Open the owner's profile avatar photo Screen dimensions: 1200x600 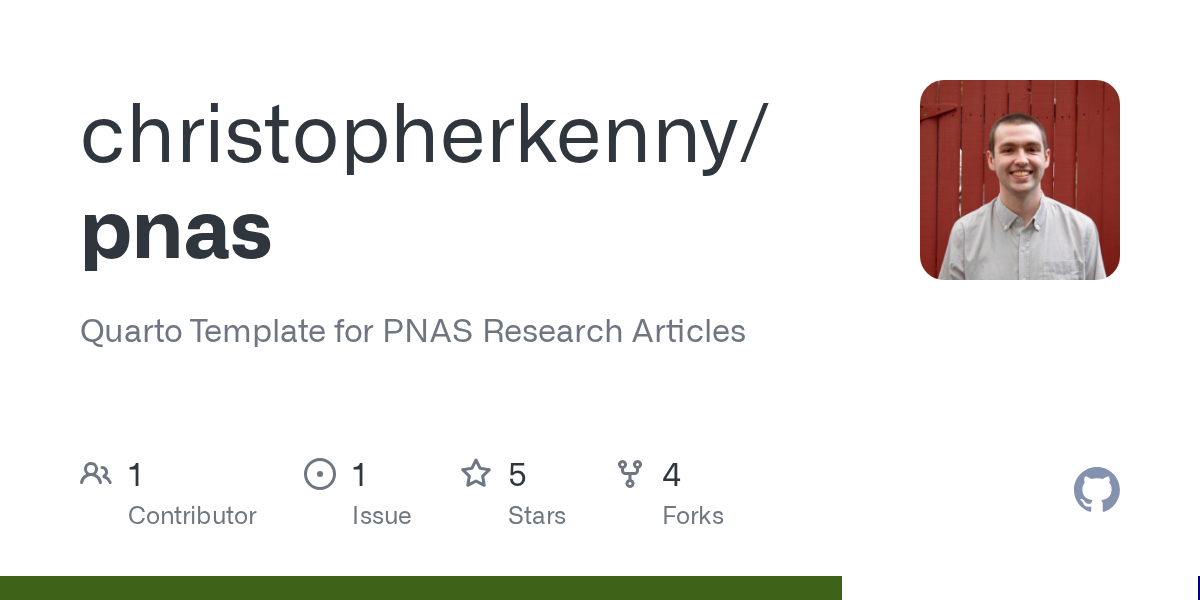(1019, 180)
